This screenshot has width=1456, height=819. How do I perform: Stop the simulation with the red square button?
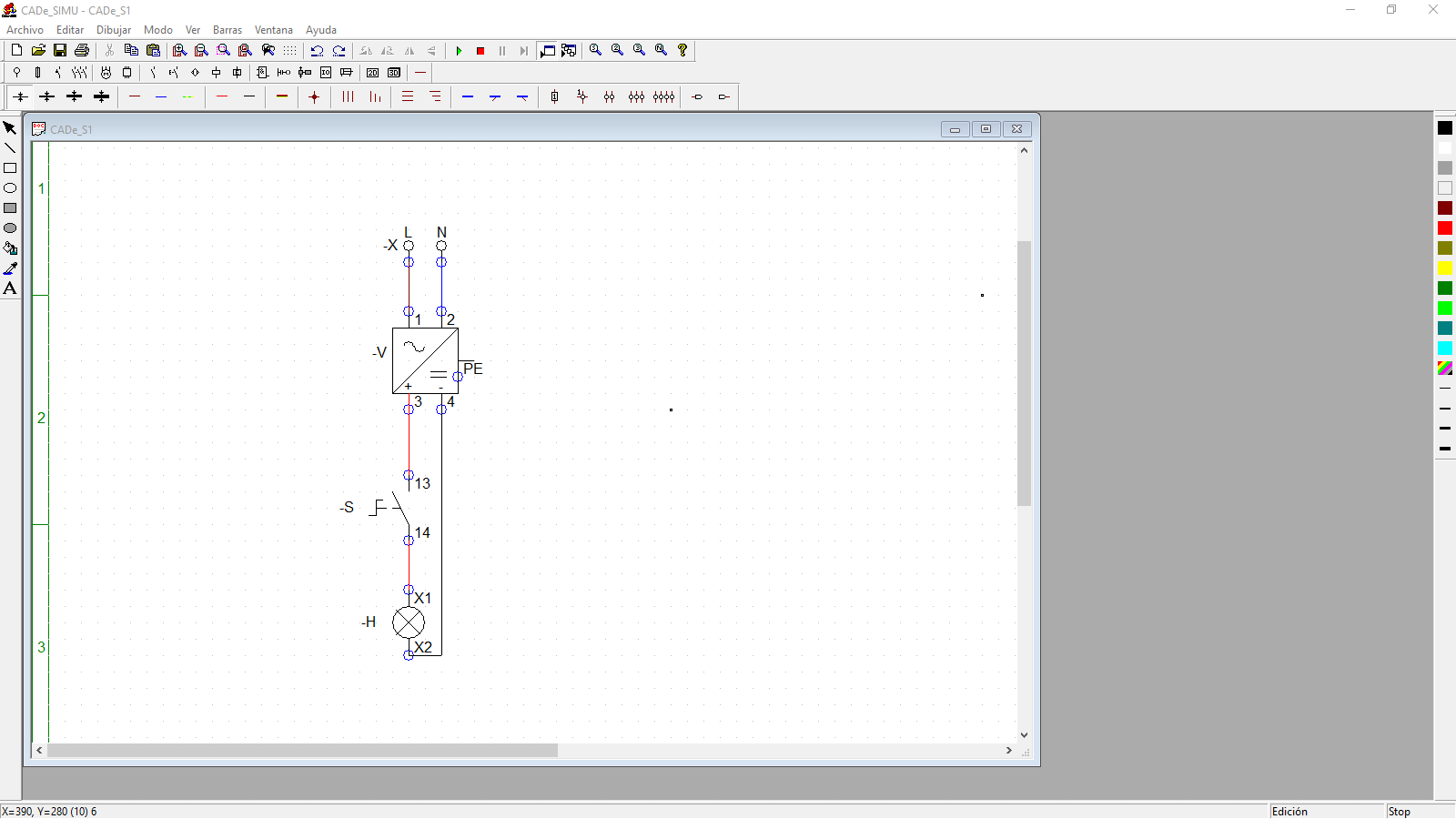point(480,51)
